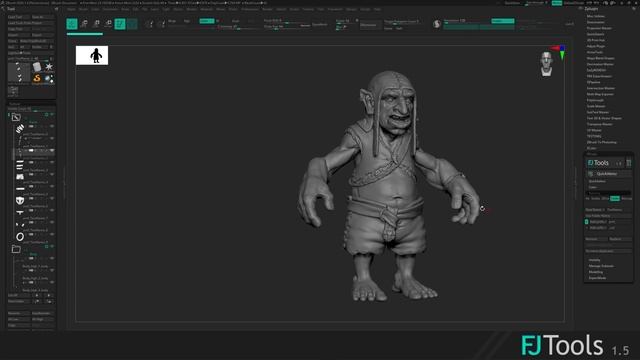Screen dimensions: 640x360
Task: Select the ring-shaped subtool thumbnail
Action: point(20,237)
